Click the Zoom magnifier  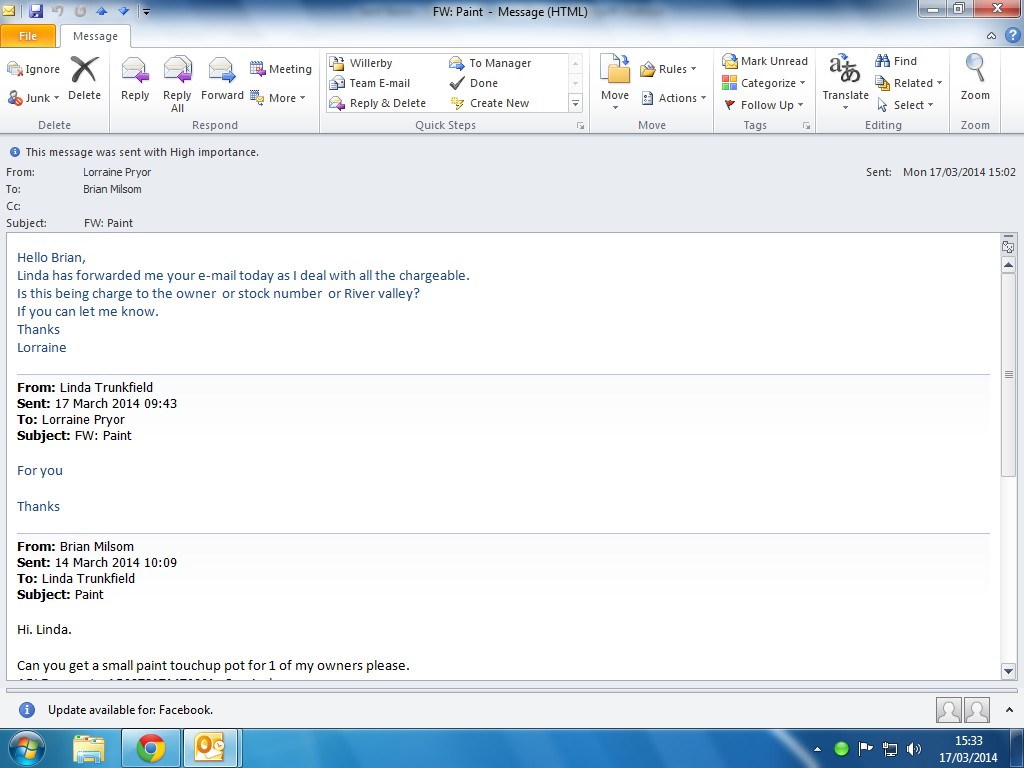(975, 78)
